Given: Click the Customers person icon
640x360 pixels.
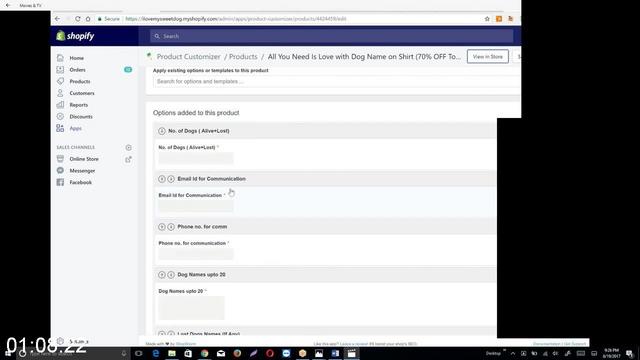Looking at the screenshot, I should (x=60, y=93).
